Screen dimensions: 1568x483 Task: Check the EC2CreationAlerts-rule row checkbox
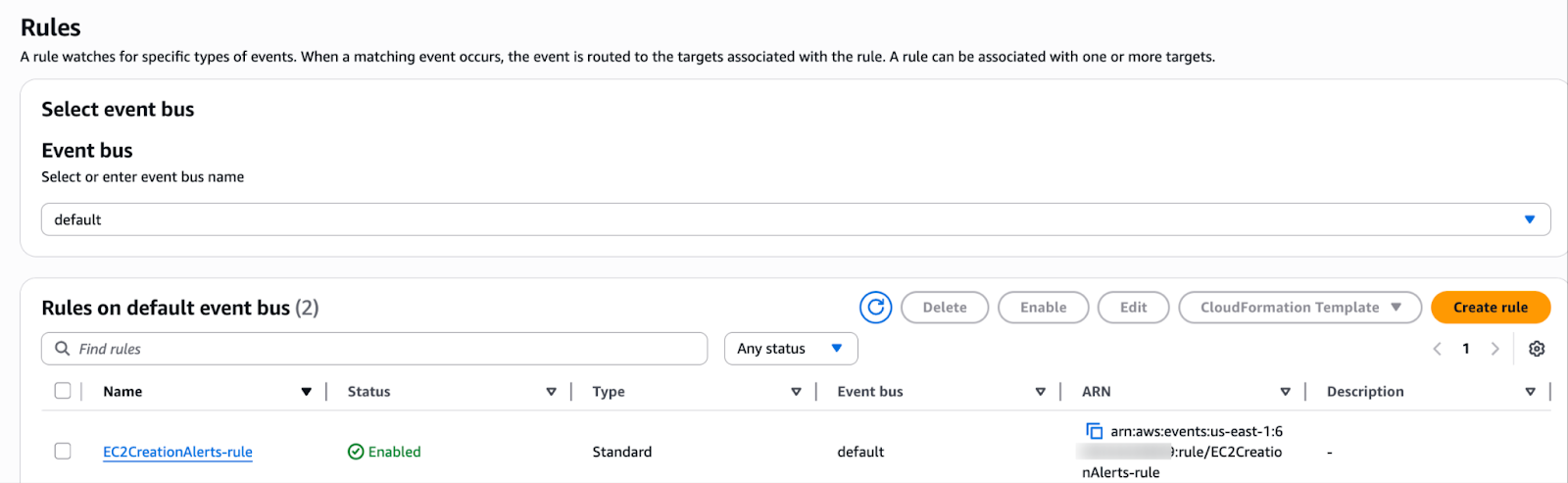click(x=63, y=451)
